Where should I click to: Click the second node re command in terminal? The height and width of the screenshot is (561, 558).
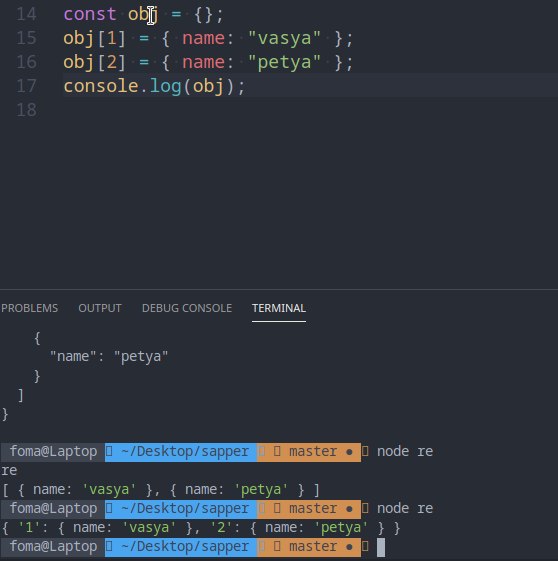(x=405, y=508)
